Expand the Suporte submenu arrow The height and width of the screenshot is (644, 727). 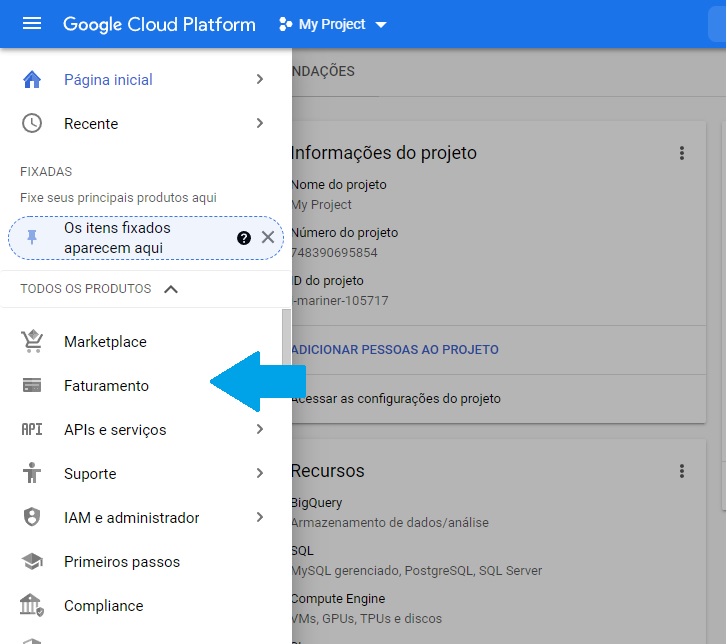pyautogui.click(x=259, y=474)
